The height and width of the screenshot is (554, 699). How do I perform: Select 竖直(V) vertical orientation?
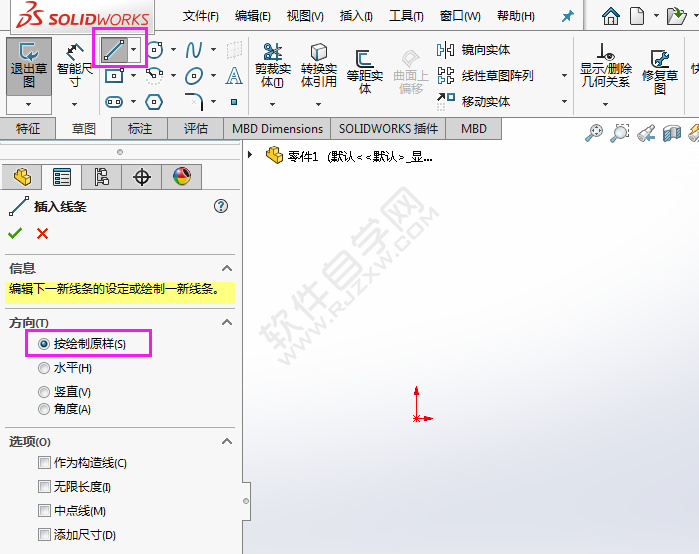tap(65, 392)
